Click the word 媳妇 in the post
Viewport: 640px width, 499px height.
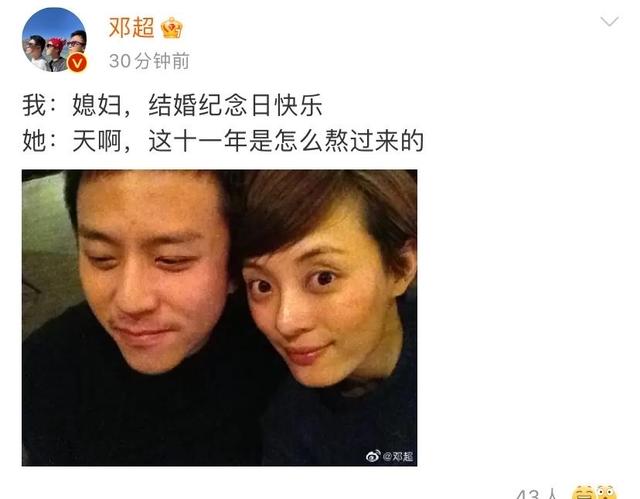97,105
